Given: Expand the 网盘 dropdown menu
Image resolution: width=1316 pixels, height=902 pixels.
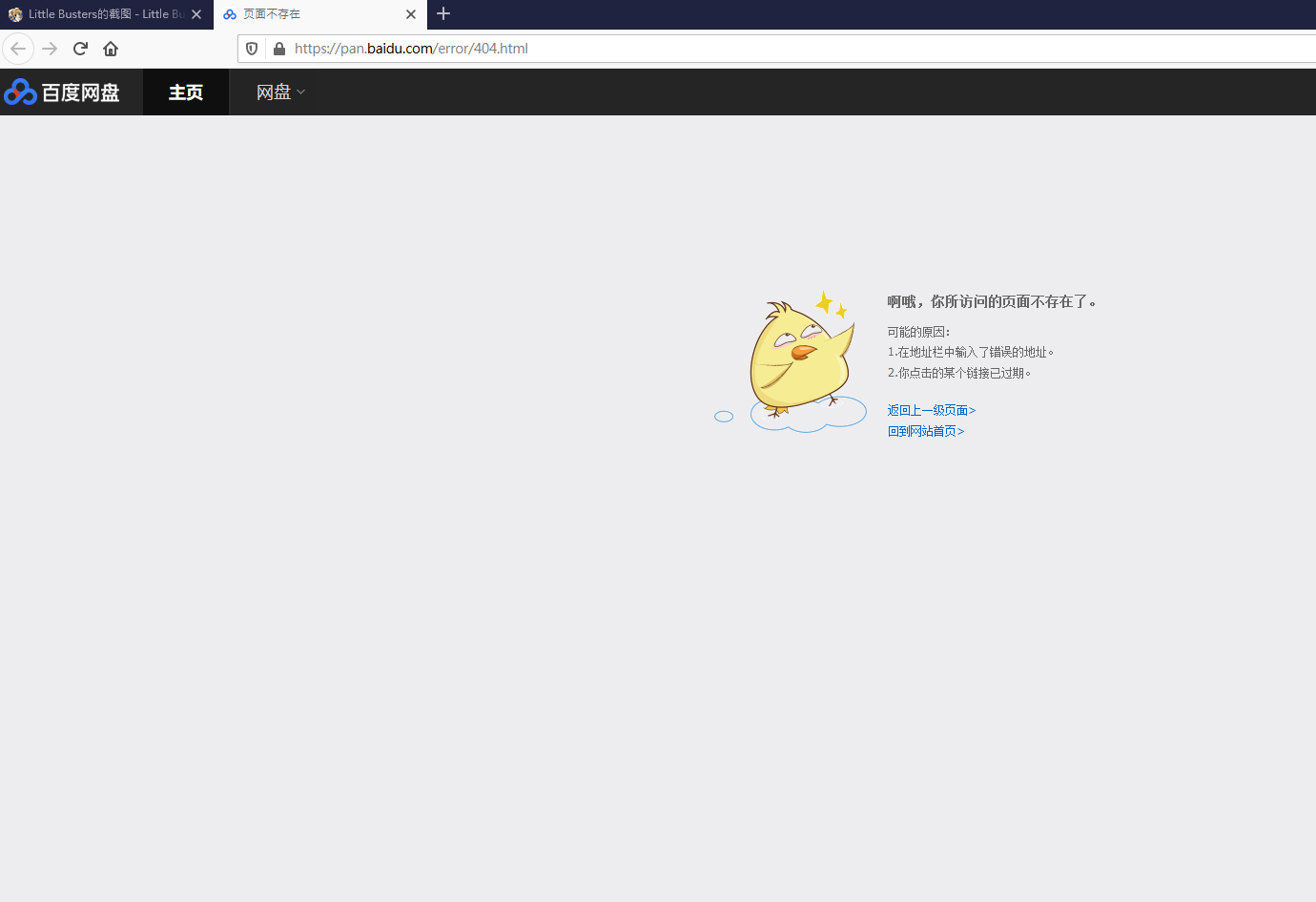Looking at the screenshot, I should coord(280,92).
